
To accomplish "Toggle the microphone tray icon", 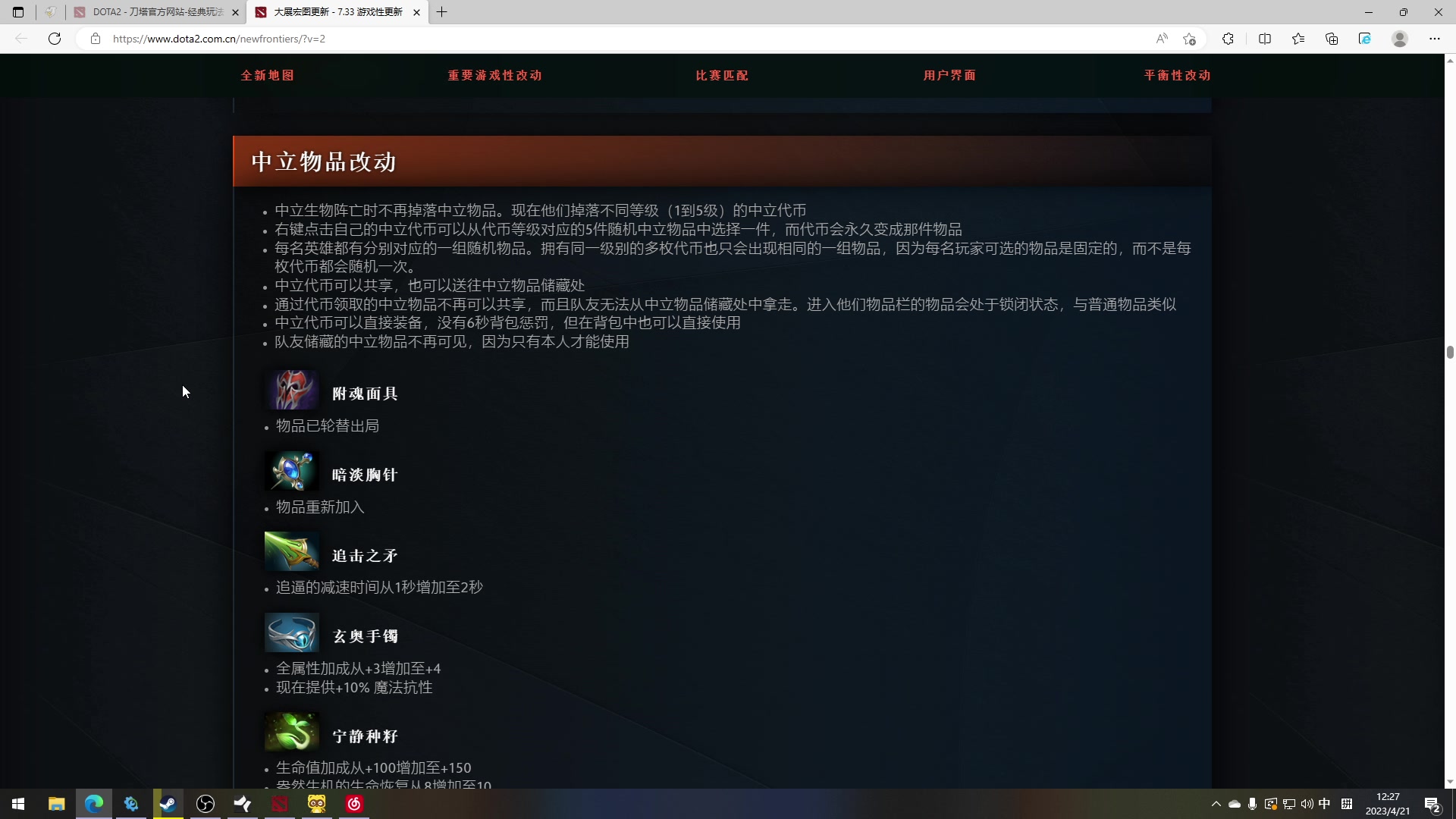I will click(x=1253, y=805).
